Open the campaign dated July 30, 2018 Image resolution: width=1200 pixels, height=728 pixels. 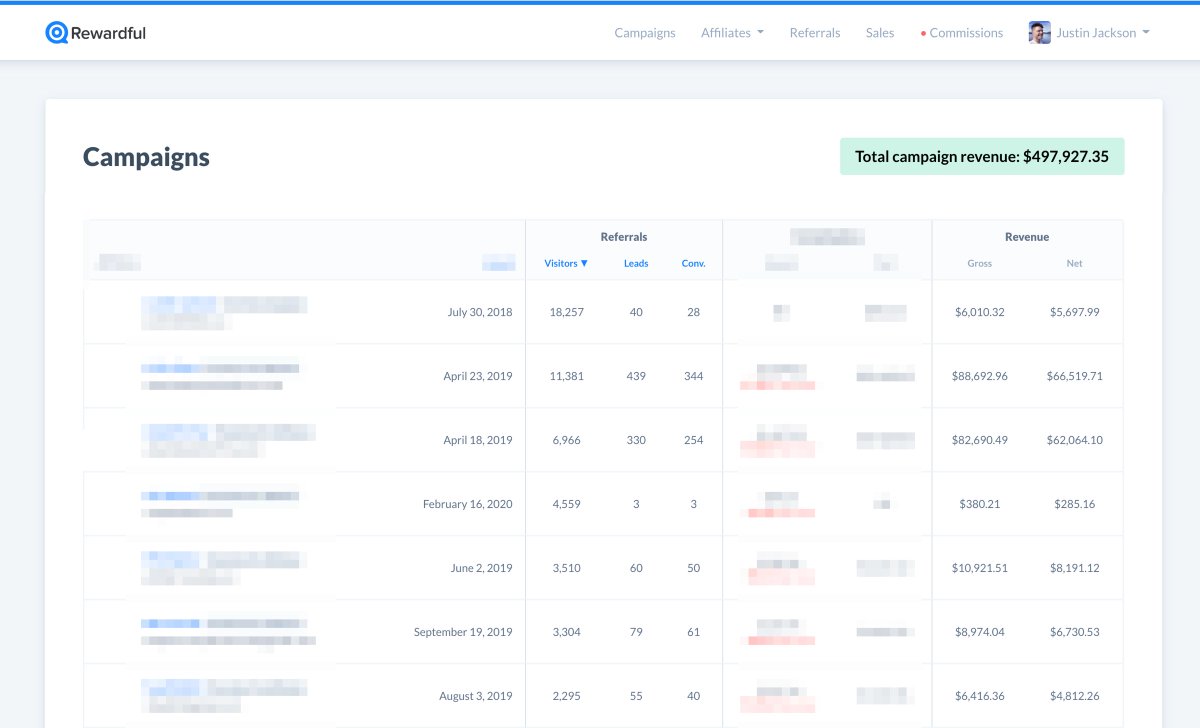(x=179, y=303)
